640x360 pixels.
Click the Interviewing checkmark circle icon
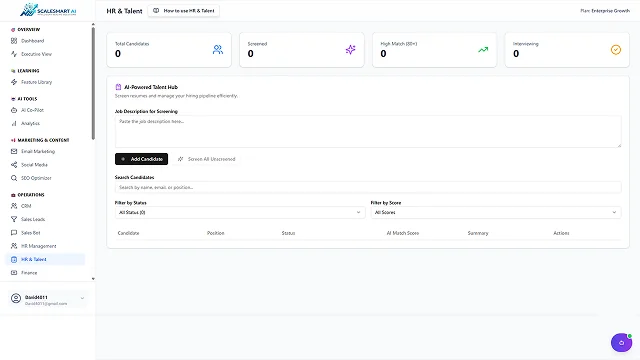point(616,50)
